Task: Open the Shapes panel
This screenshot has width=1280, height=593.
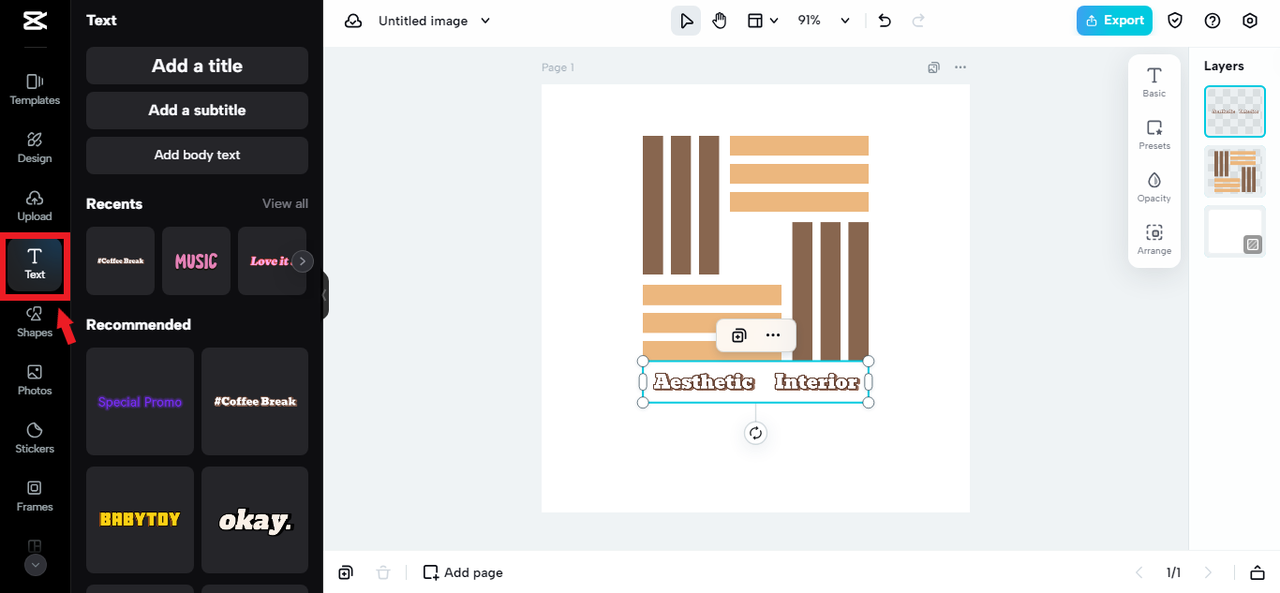Action: pyautogui.click(x=35, y=322)
